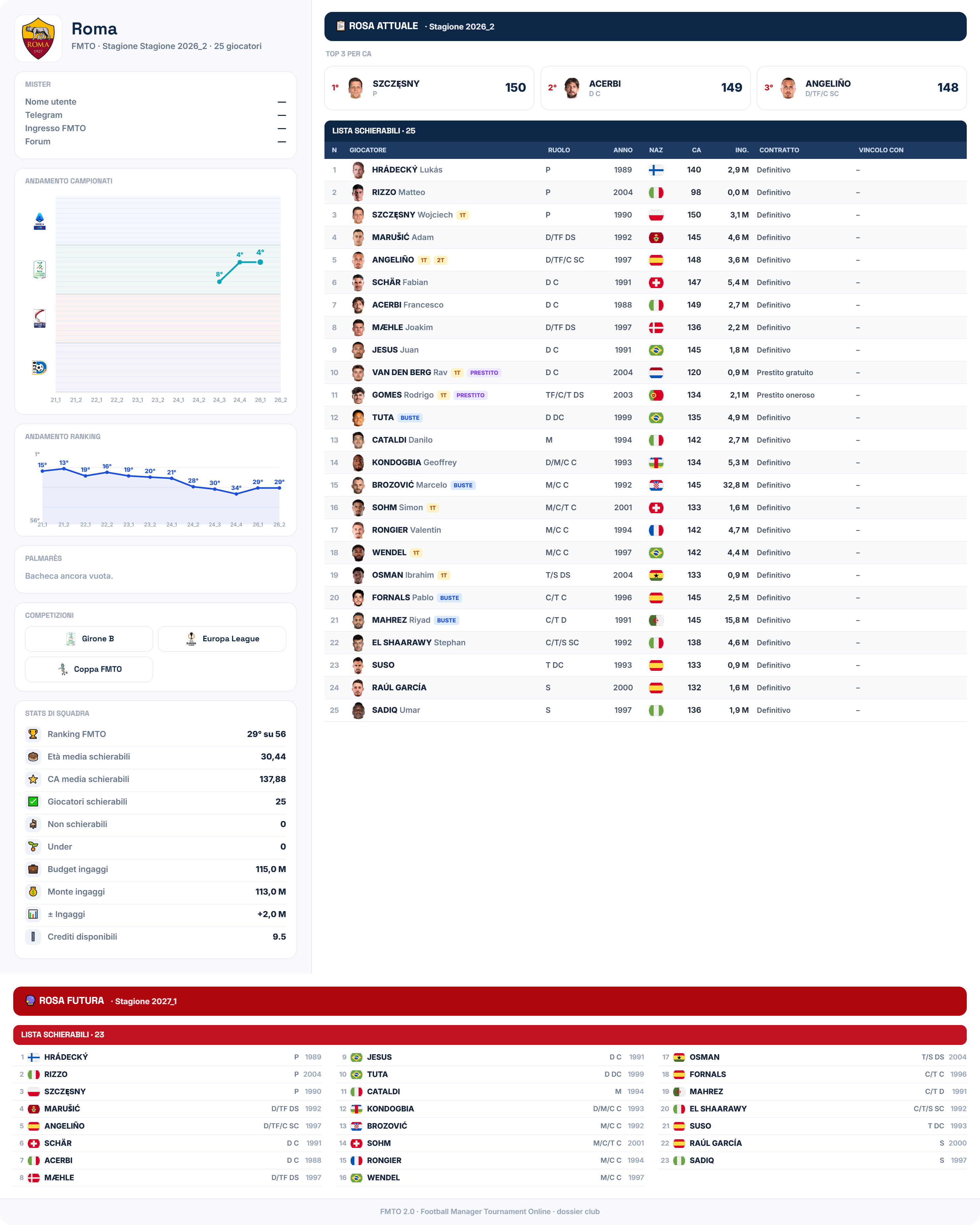Select the Angeliño top CA card

tap(861, 87)
